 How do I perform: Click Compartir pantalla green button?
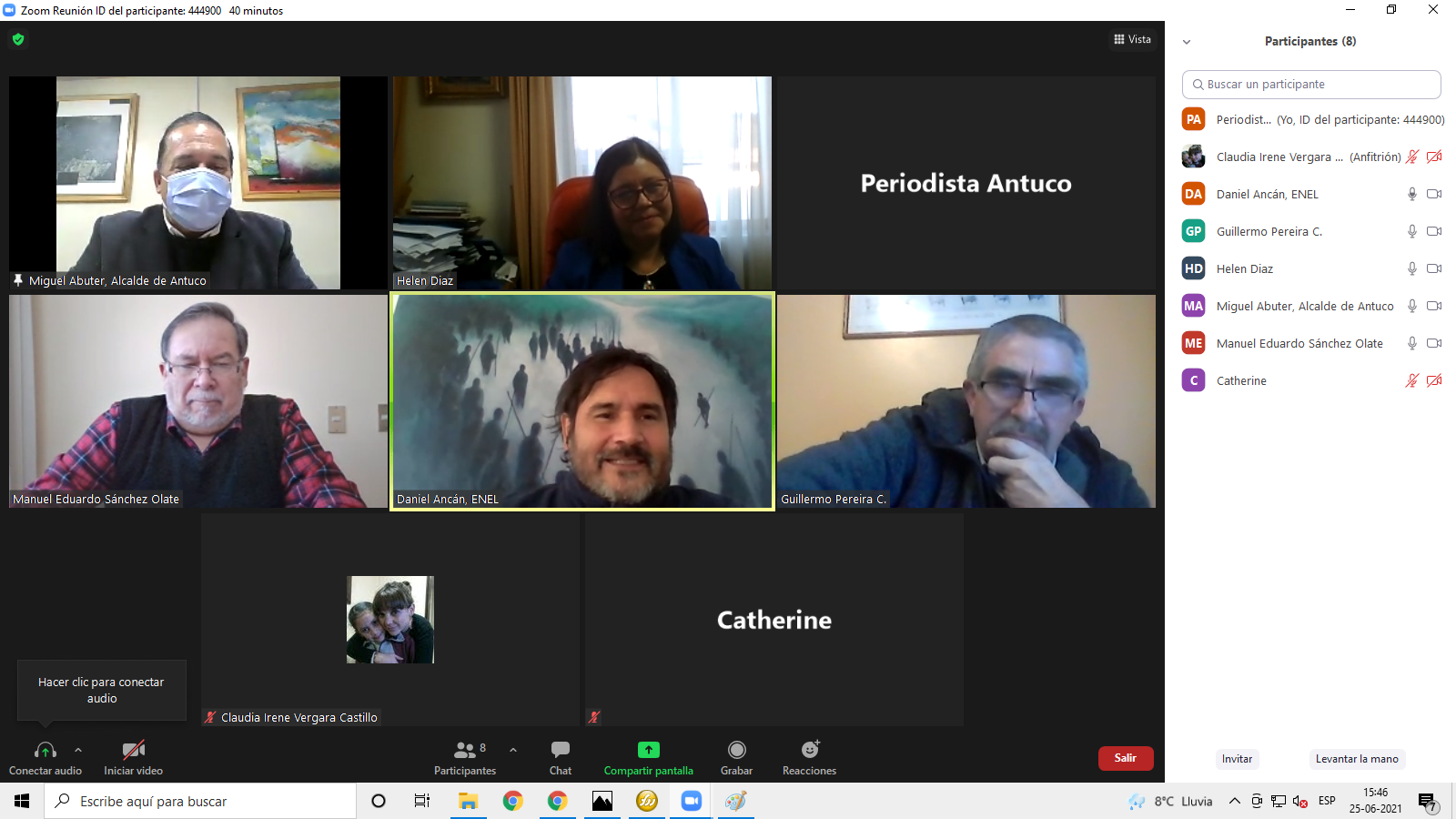[x=649, y=757]
